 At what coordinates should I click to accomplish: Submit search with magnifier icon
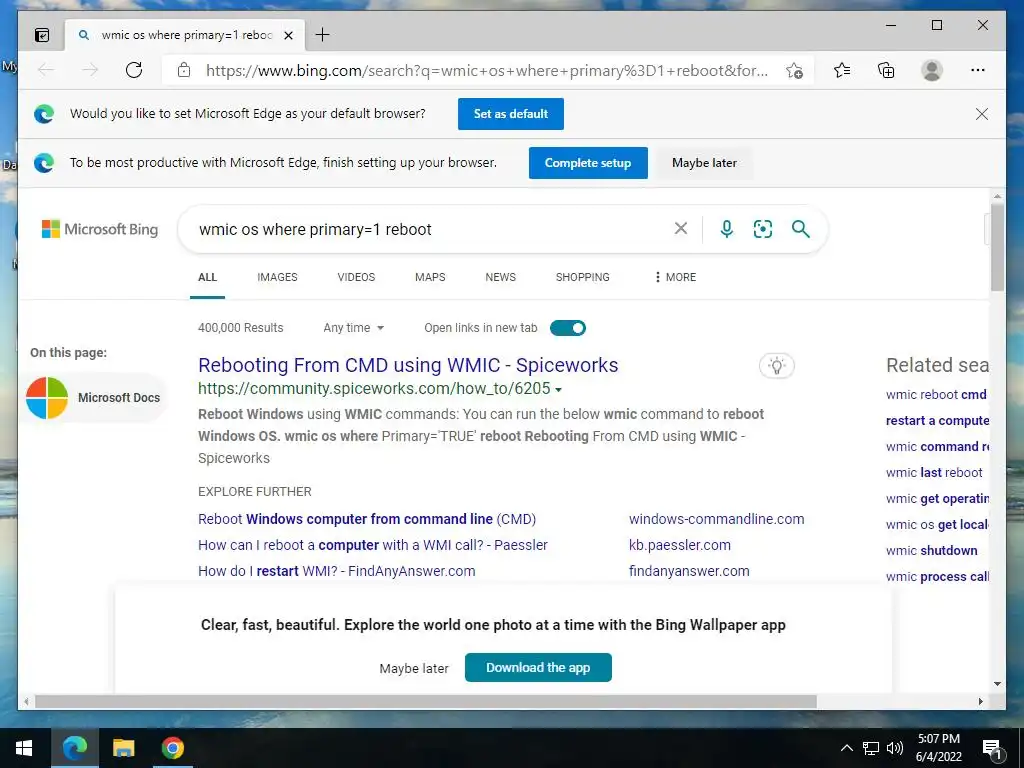(801, 229)
